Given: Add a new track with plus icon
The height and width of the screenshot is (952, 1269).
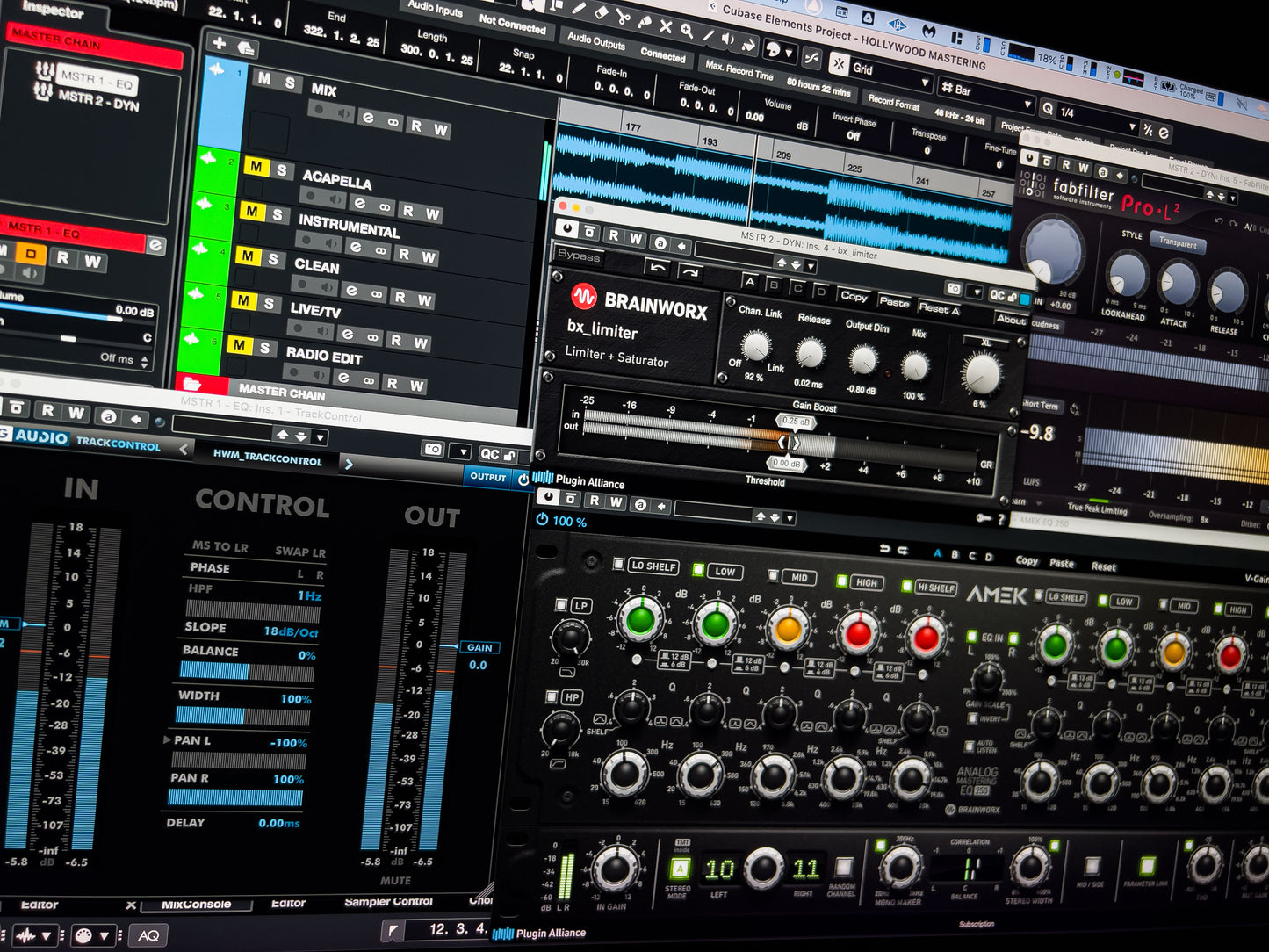Looking at the screenshot, I should pyautogui.click(x=220, y=43).
